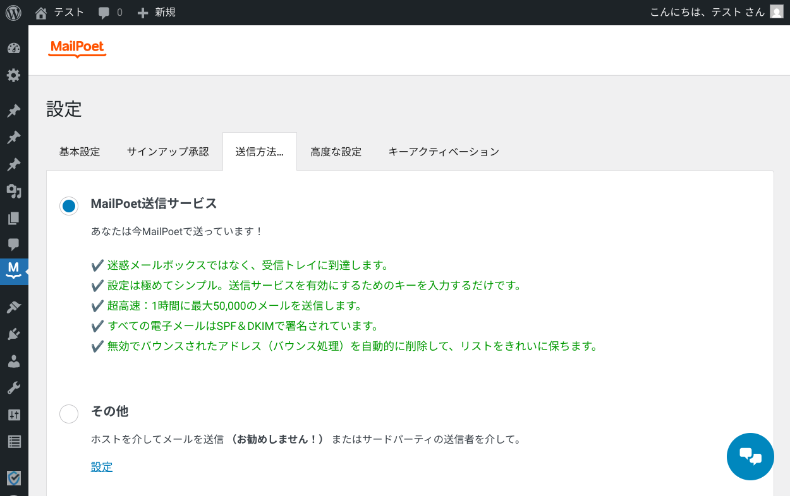This screenshot has height=496, width=790.
Task: Click the 設定 page title
Action: 64,109
